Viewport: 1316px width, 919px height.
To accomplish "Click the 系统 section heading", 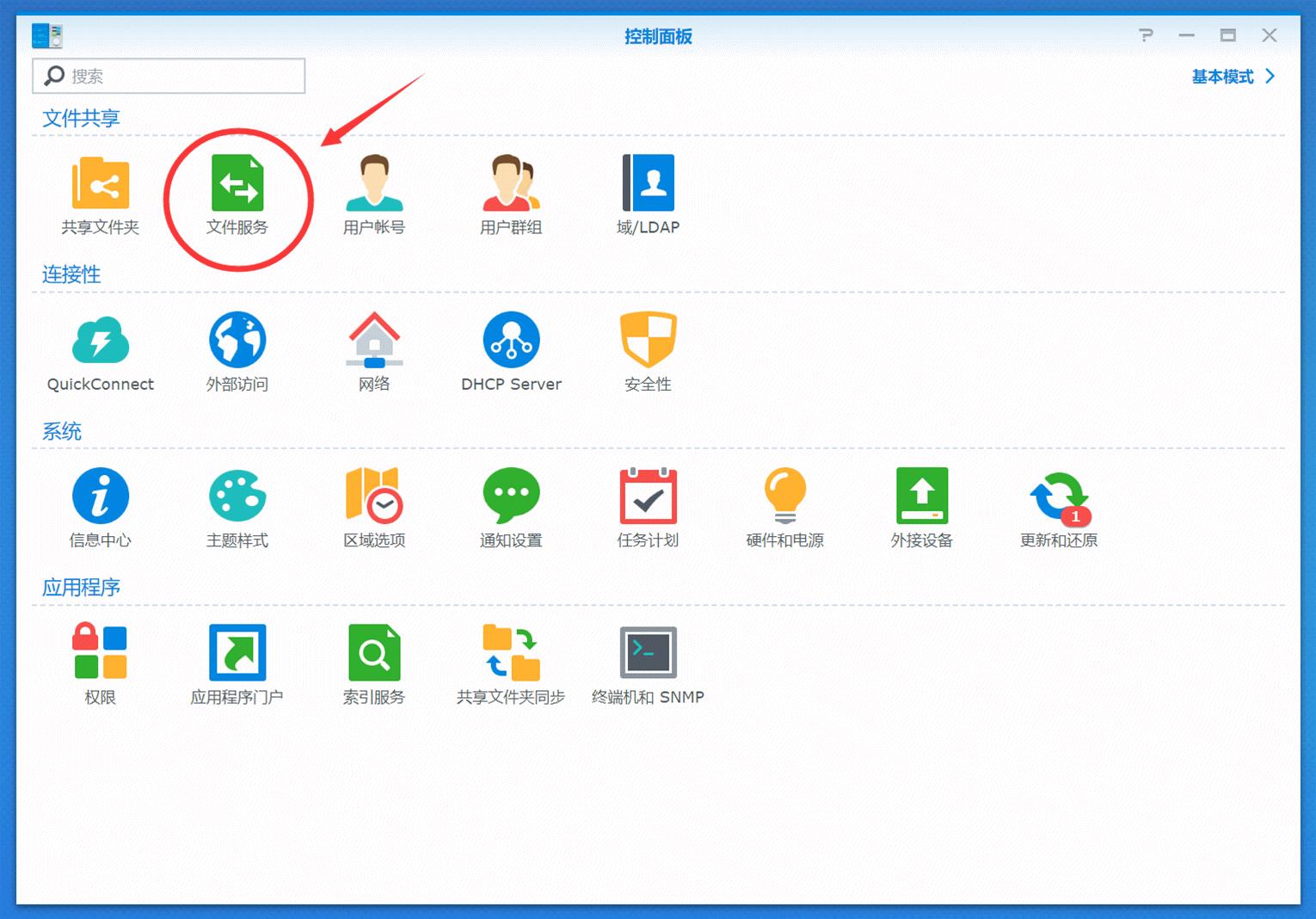I will tap(62, 431).
